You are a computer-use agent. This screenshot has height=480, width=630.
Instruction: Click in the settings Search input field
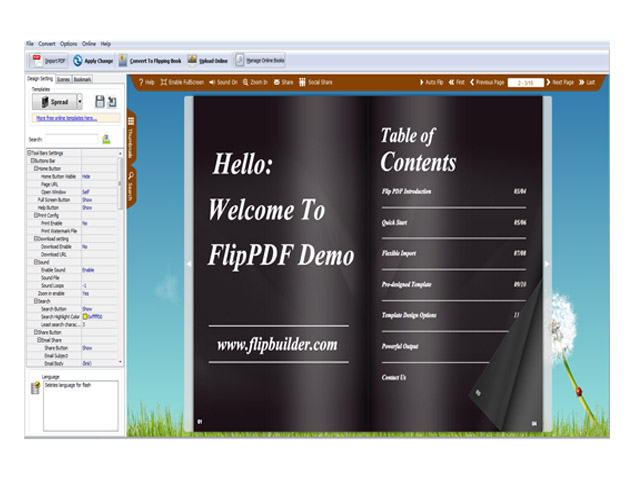[x=72, y=139]
